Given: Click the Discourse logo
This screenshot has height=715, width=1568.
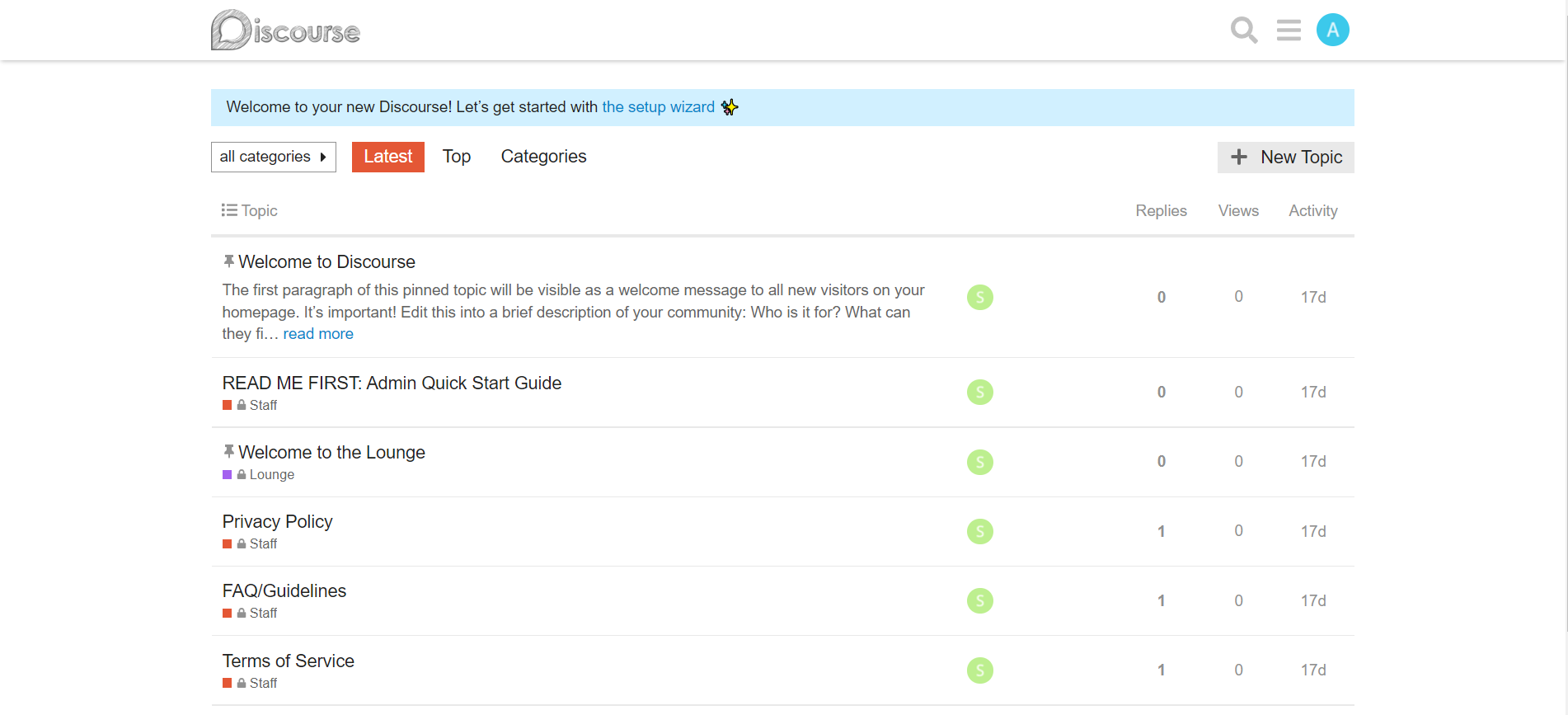Looking at the screenshot, I should [285, 31].
